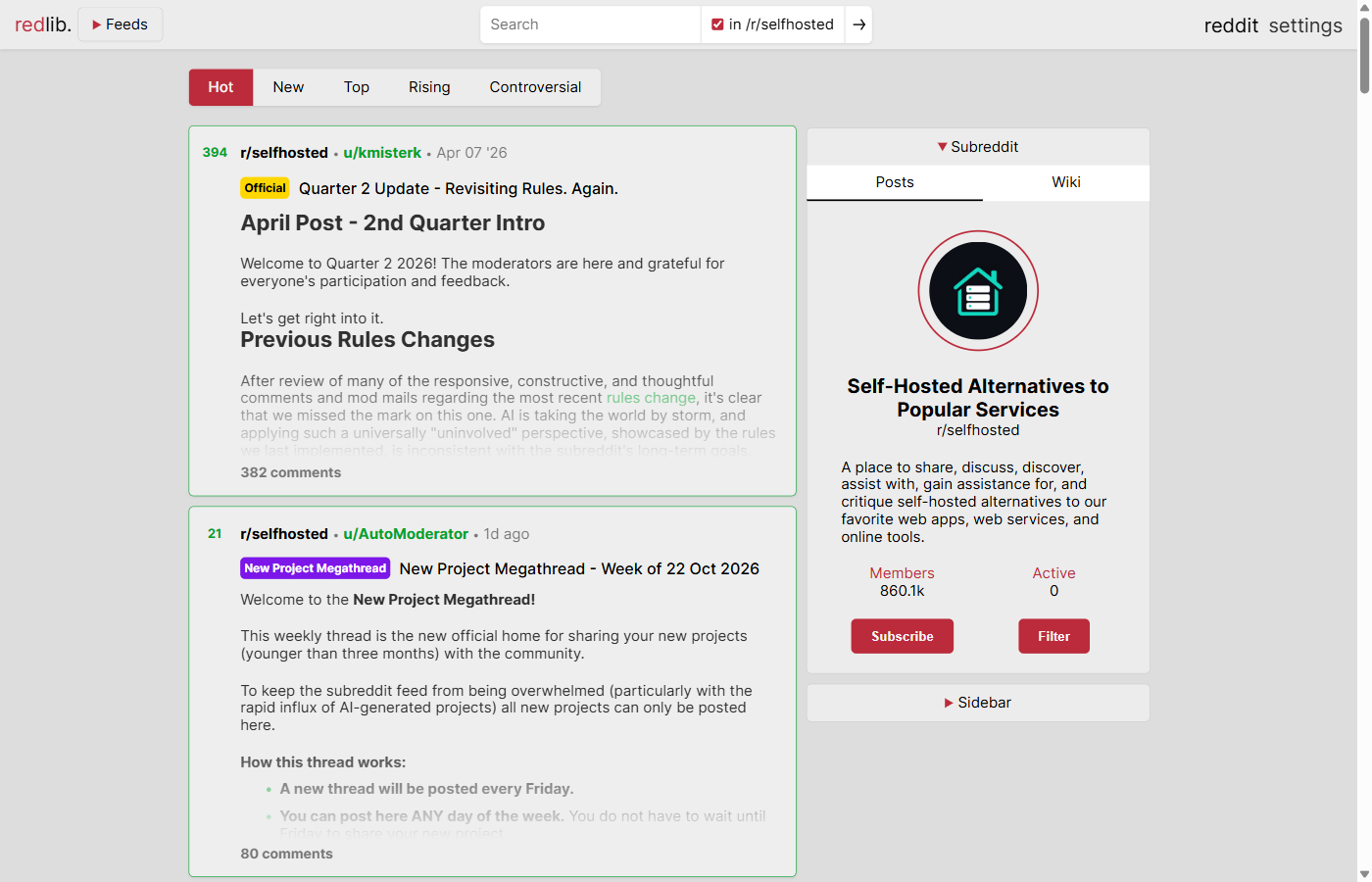
Task: Toggle the 'in /r/selfhosted' search checkbox
Action: (717, 24)
